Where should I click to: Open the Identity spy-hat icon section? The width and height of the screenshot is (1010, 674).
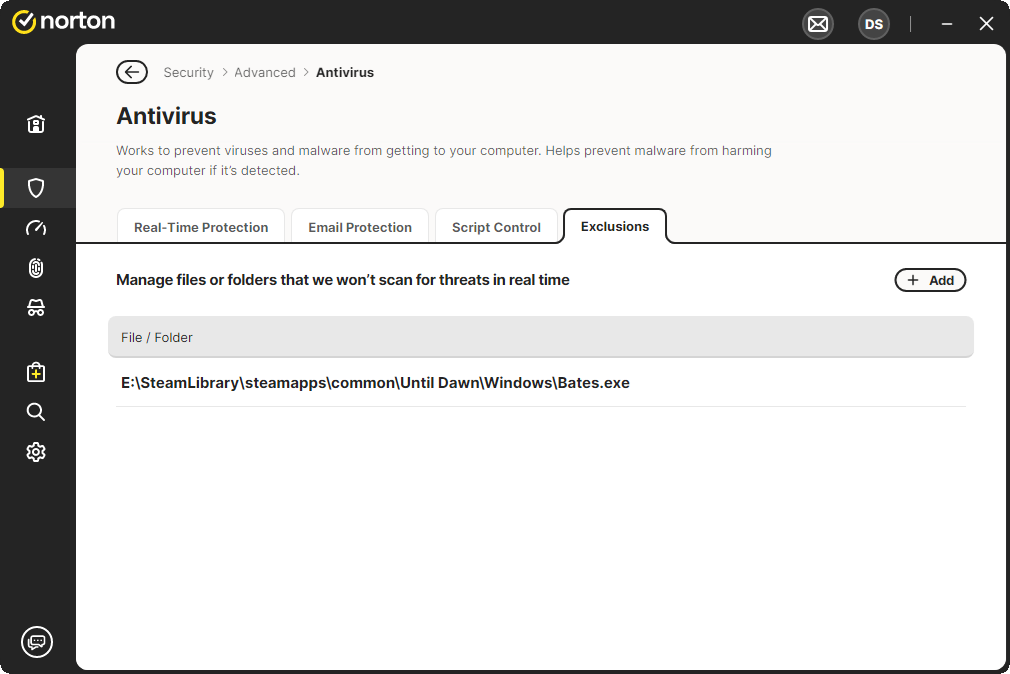(36, 308)
